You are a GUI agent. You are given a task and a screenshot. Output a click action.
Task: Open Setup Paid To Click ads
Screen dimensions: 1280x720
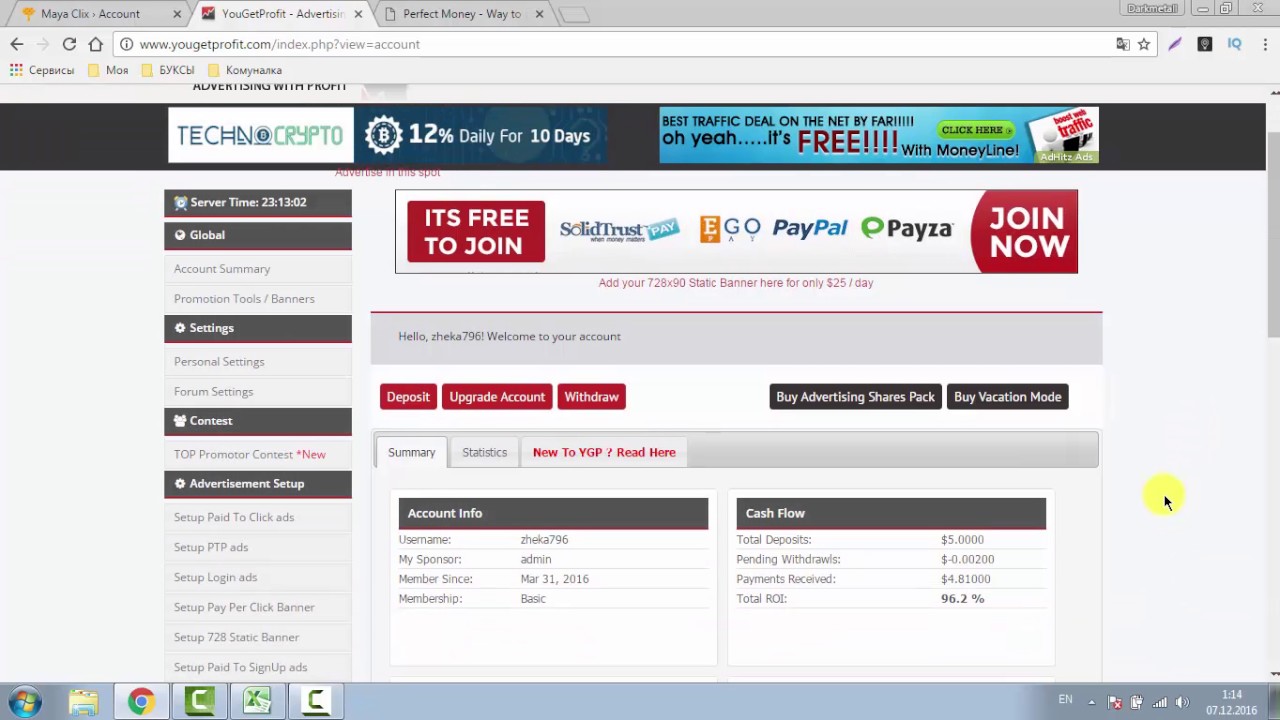[234, 517]
